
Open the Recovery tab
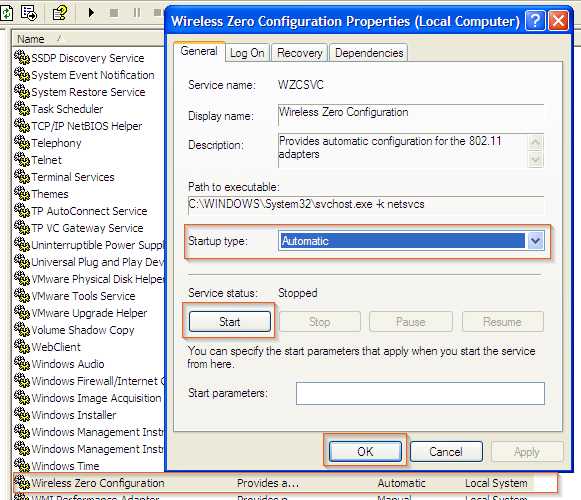299,53
